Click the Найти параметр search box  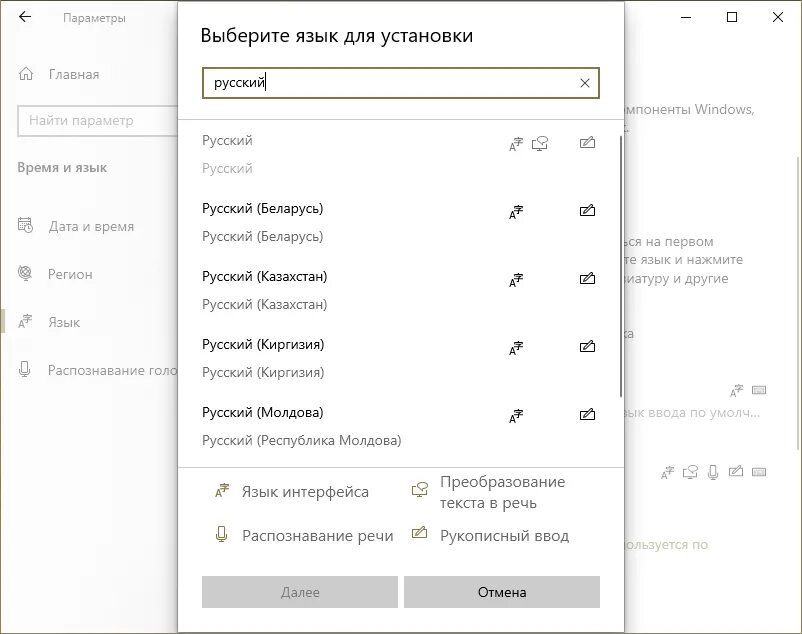98,121
